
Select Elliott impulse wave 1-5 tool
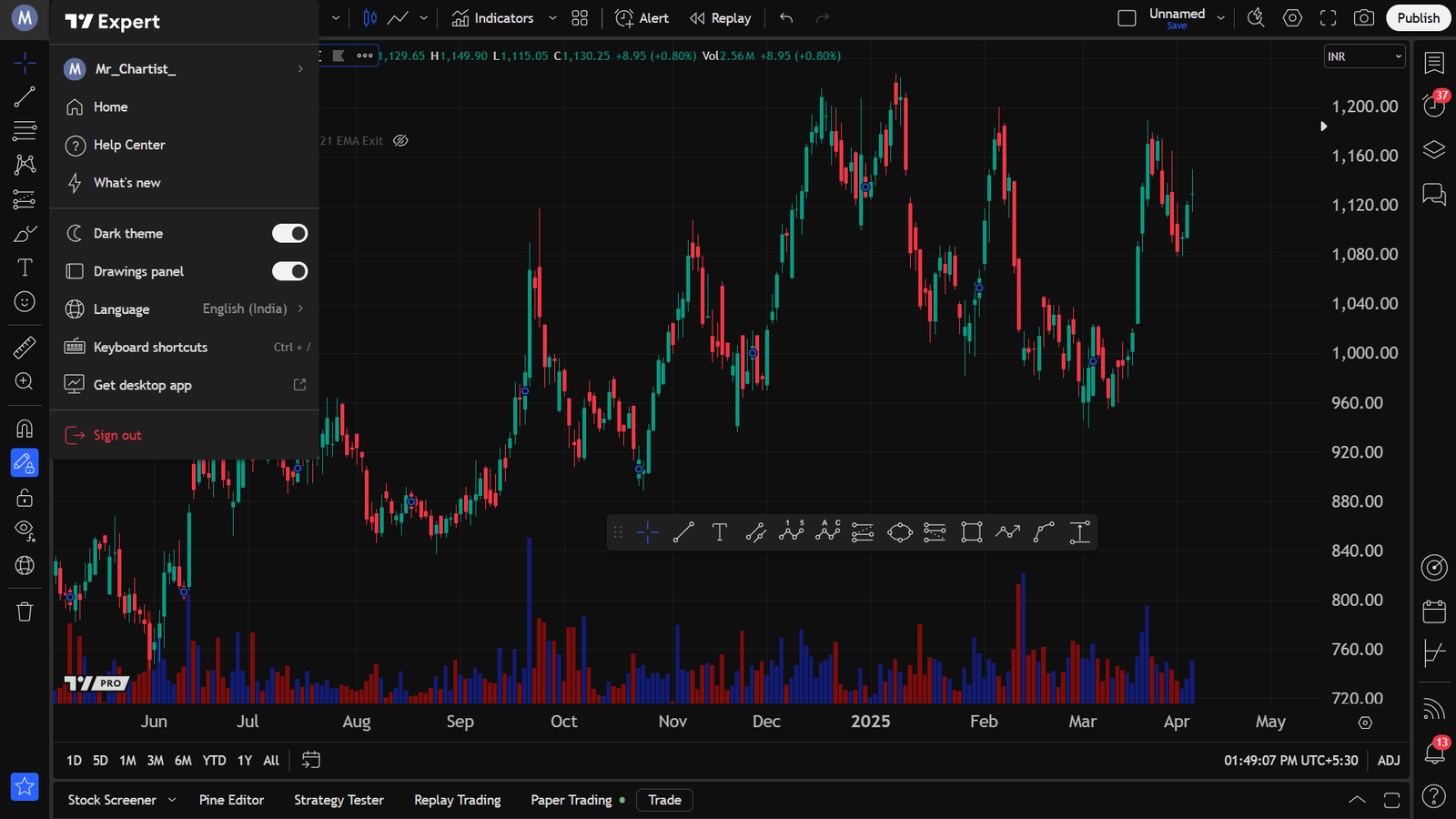pyautogui.click(x=792, y=532)
